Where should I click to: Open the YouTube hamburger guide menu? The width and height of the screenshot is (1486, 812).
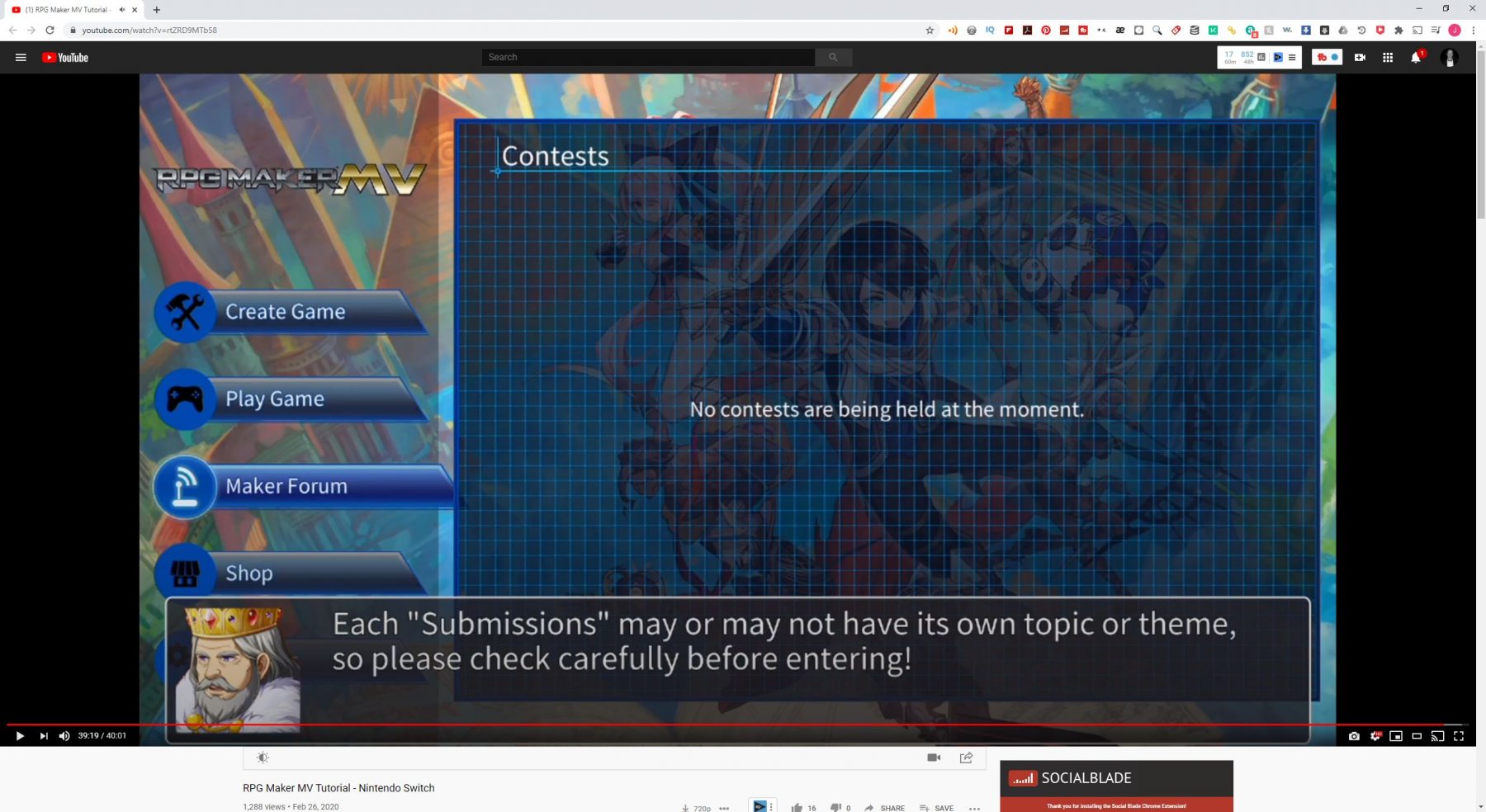[21, 57]
